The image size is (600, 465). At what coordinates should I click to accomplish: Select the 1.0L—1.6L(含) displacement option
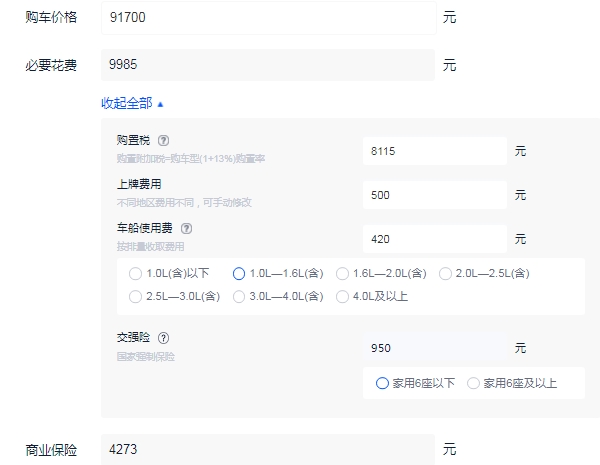click(239, 273)
